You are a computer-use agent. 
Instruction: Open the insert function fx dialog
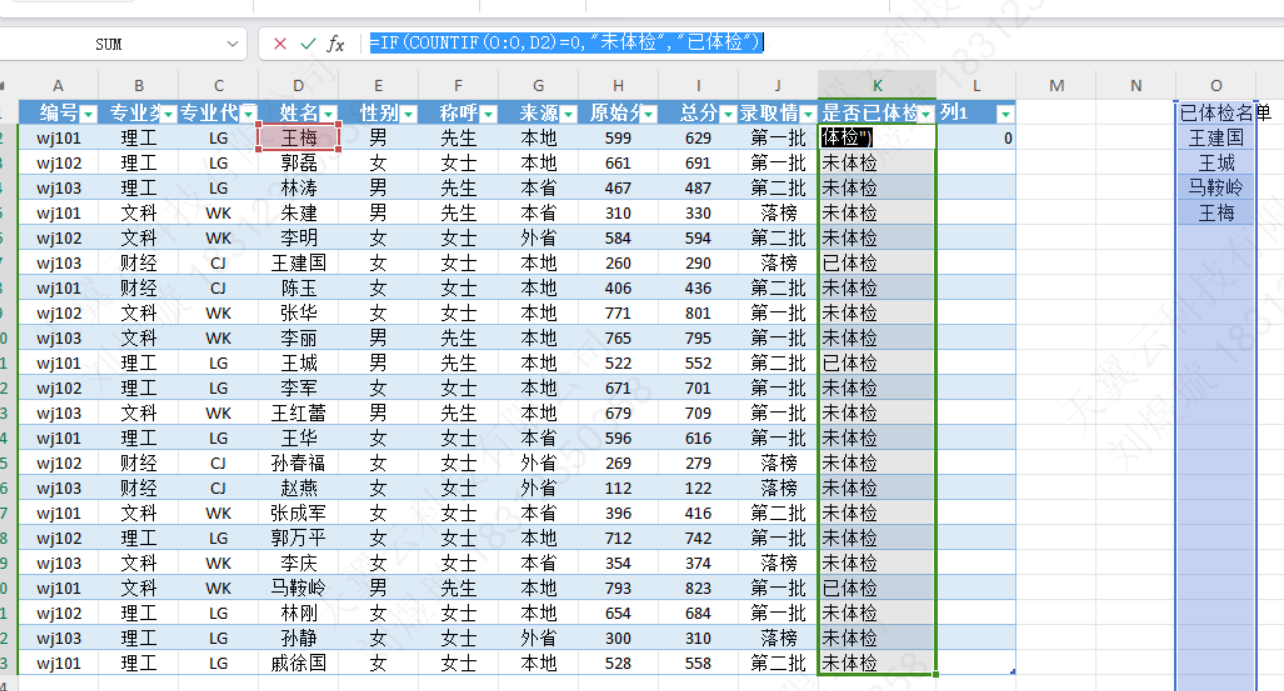coord(336,43)
